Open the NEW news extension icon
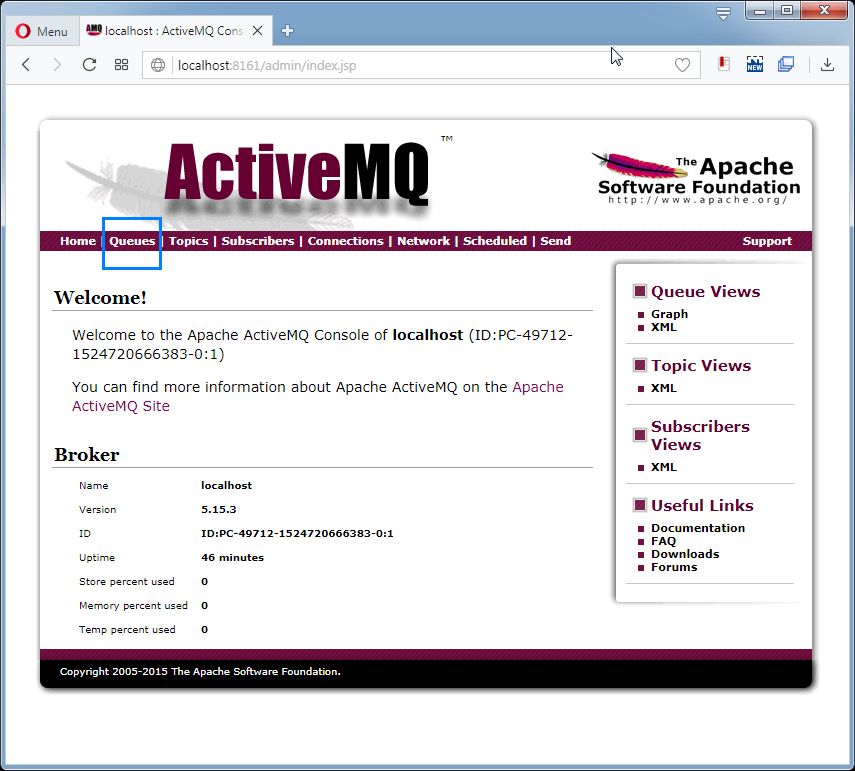The width and height of the screenshot is (855, 771). pyautogui.click(x=755, y=64)
